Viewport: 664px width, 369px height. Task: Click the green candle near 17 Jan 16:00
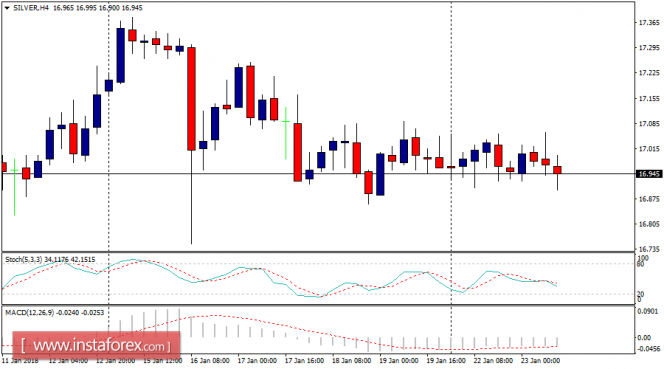click(286, 133)
